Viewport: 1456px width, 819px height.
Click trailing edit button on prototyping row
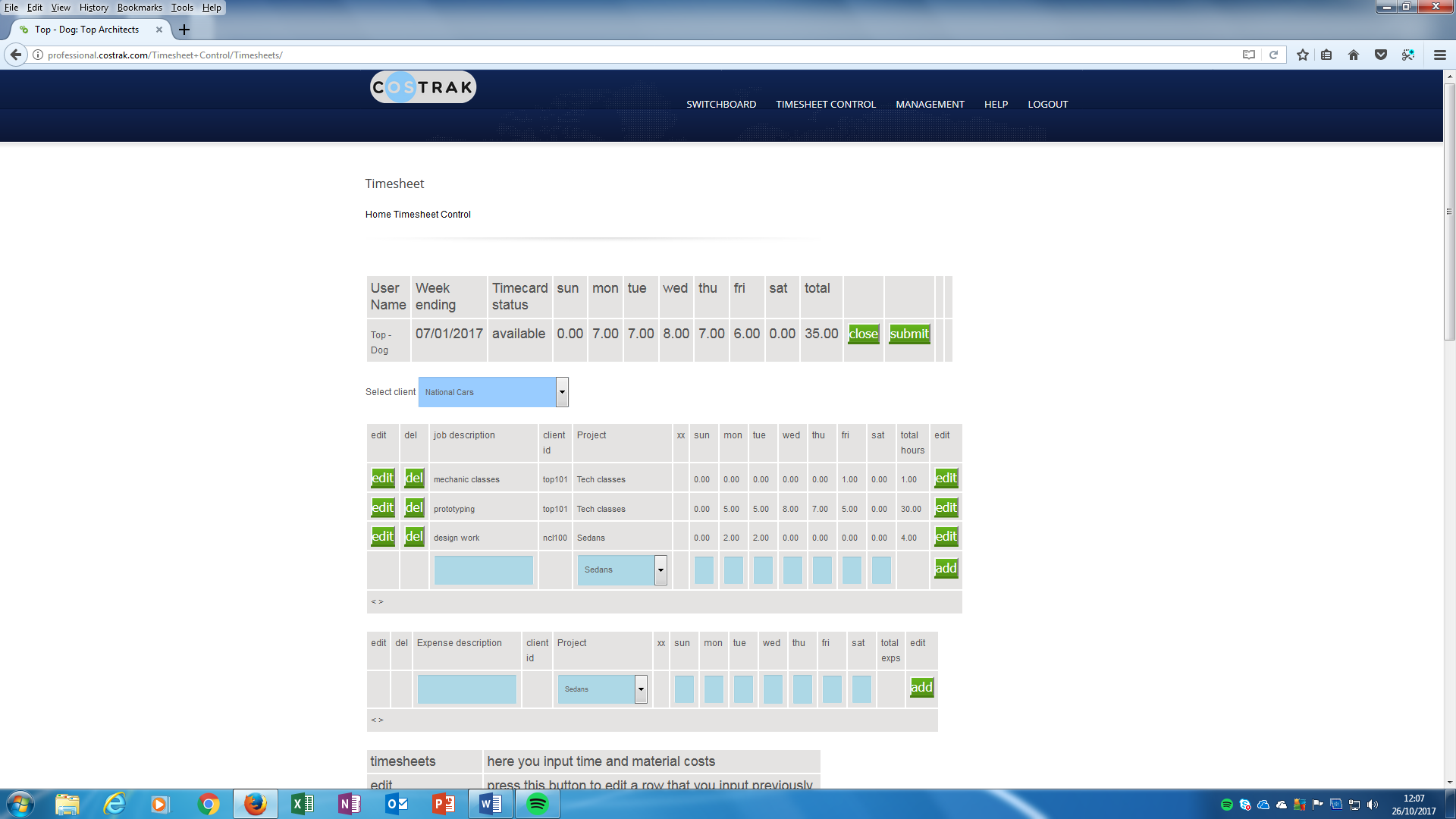pos(946,507)
